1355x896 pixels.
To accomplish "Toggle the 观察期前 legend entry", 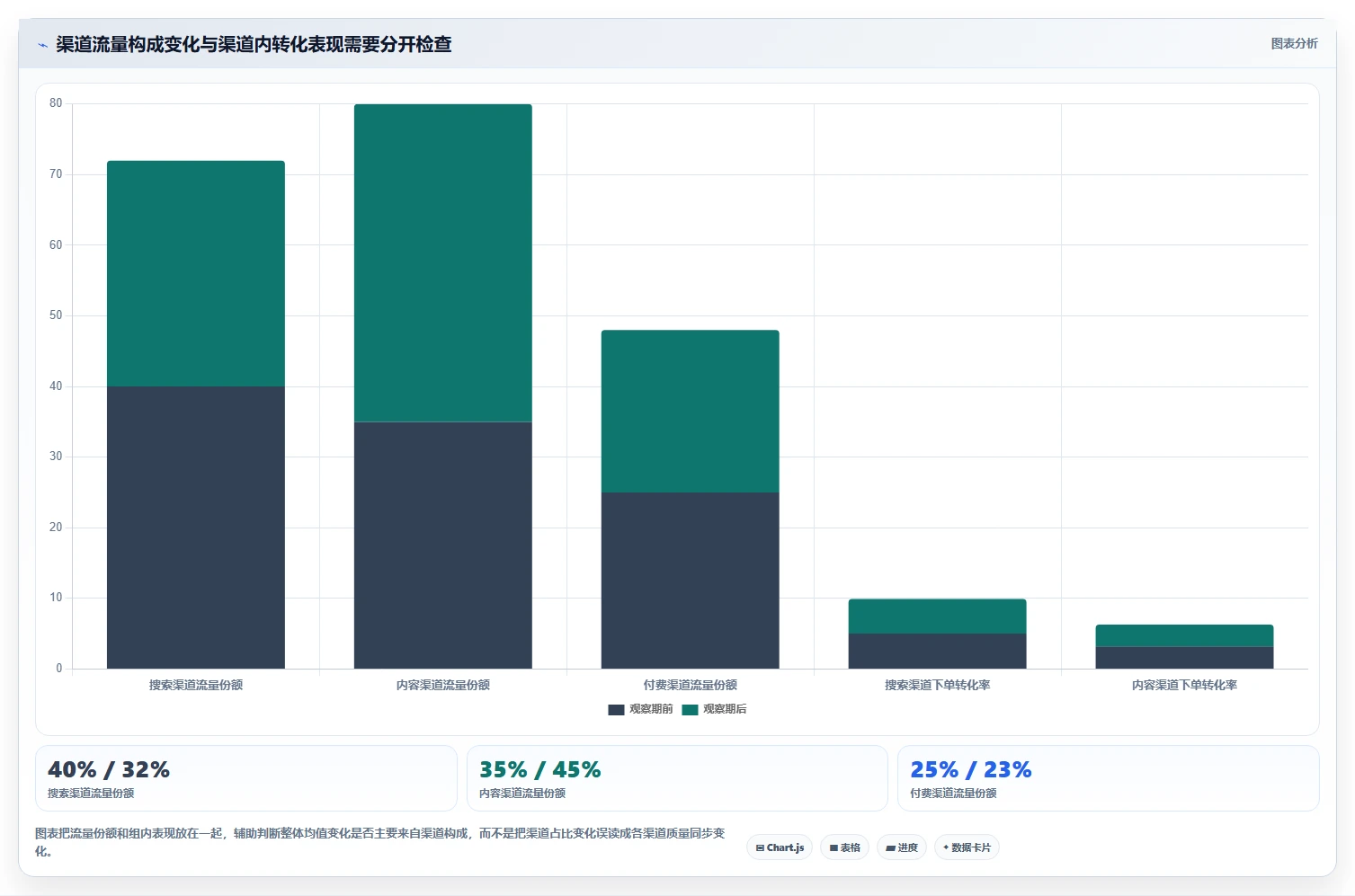I will [640, 709].
